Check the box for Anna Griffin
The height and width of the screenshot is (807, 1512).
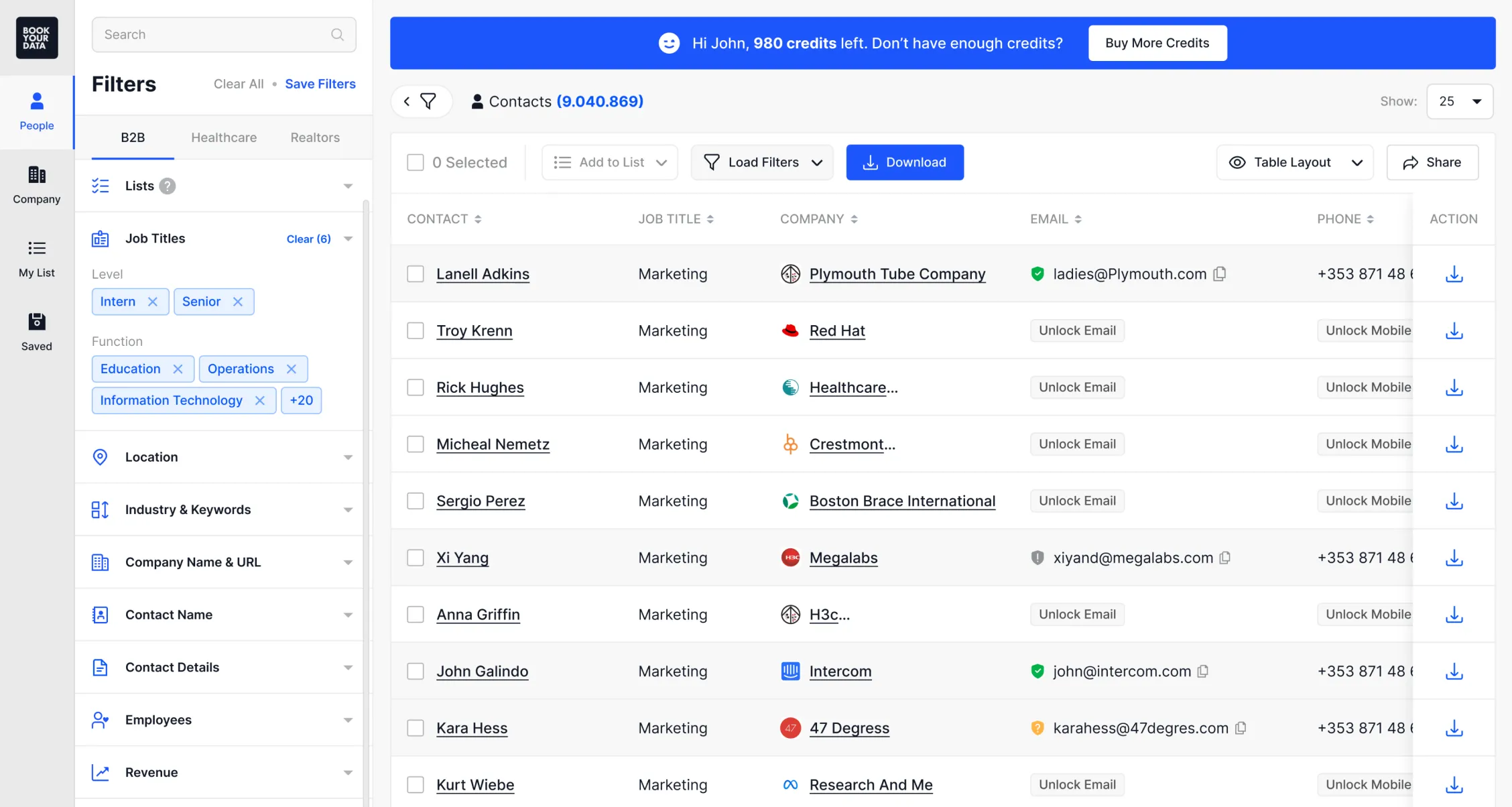(416, 614)
